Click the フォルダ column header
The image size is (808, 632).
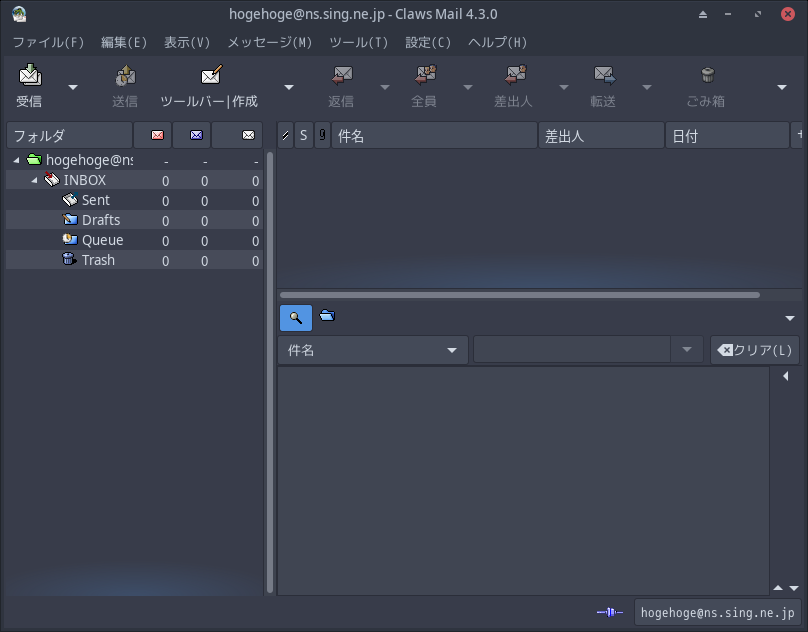pyautogui.click(x=70, y=136)
